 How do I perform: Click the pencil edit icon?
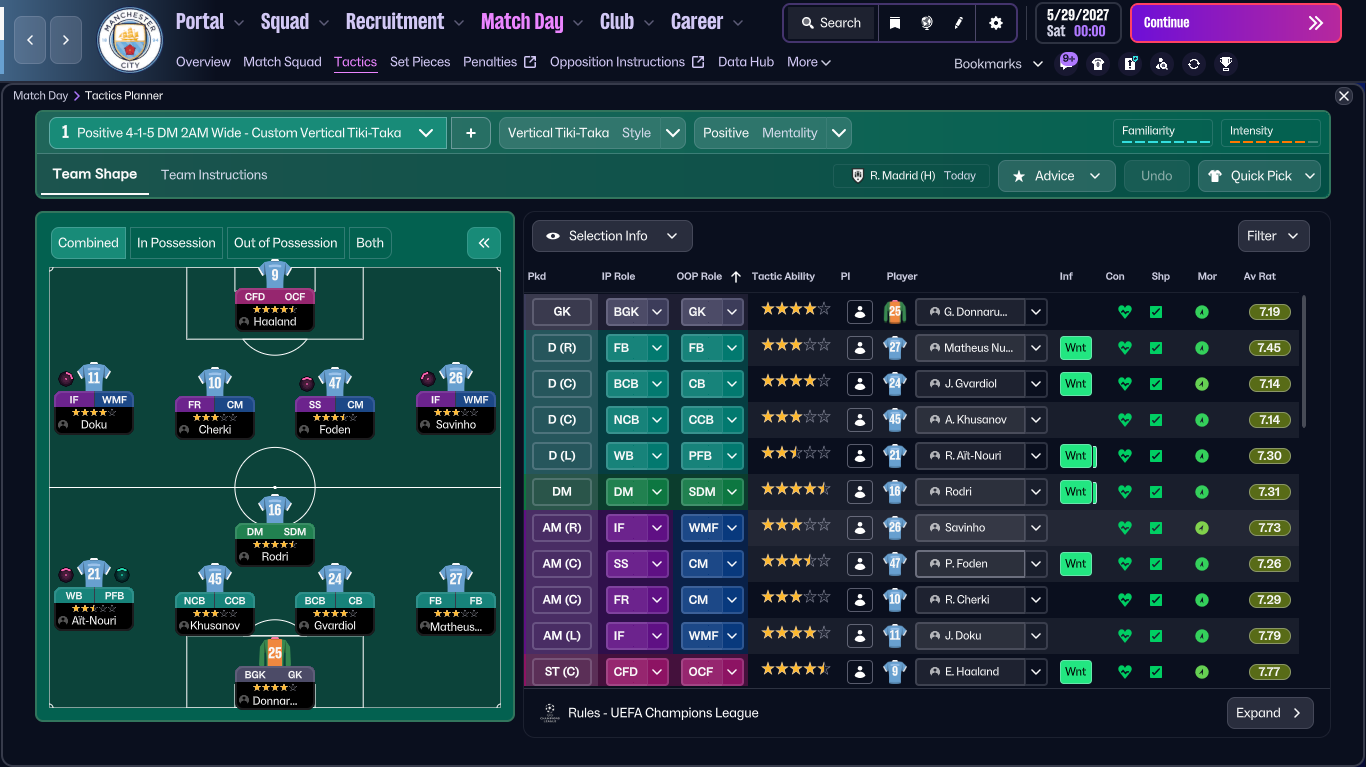pos(959,23)
